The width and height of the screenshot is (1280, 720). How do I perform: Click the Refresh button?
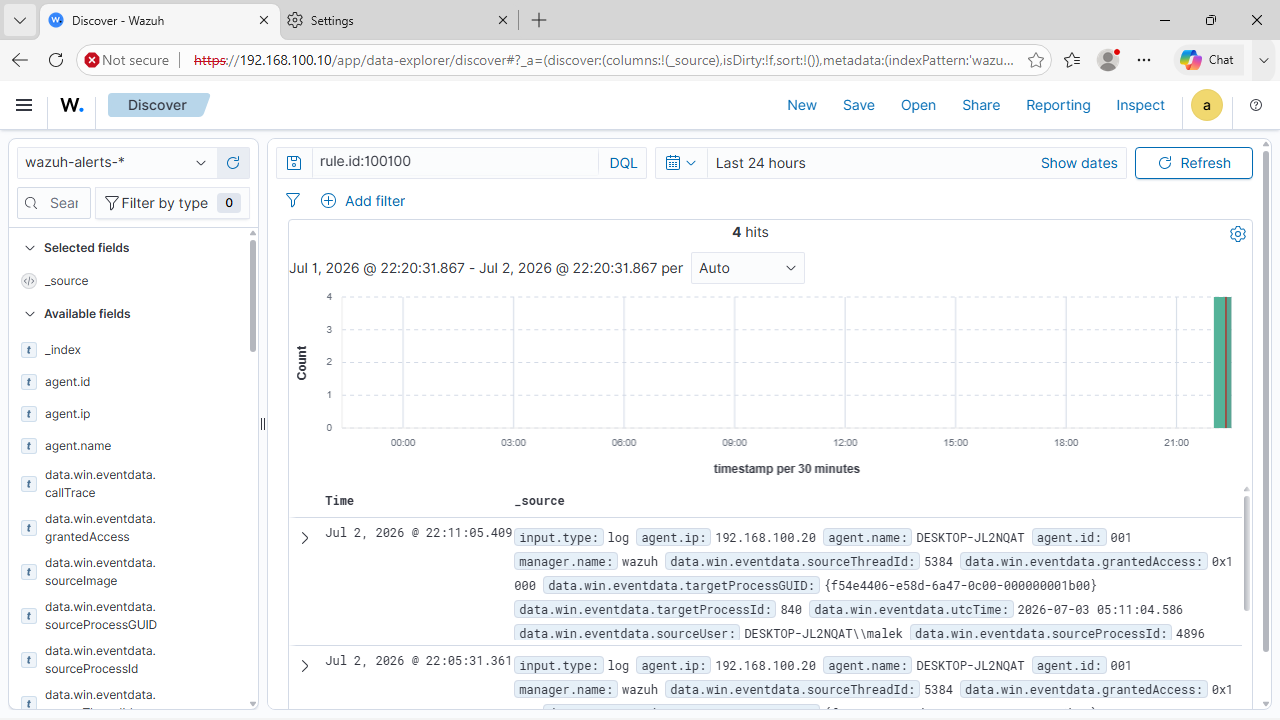1194,163
